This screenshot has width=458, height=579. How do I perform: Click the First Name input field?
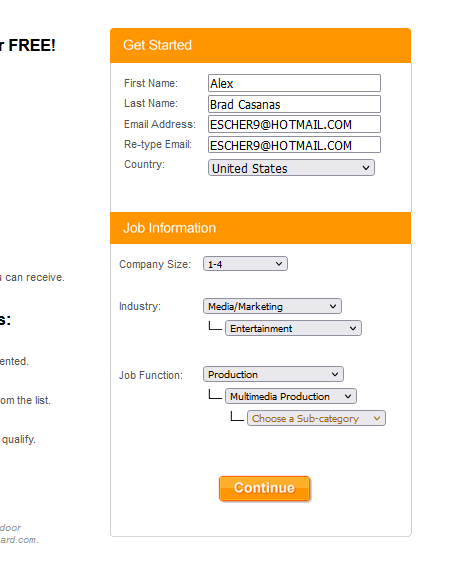(294, 83)
